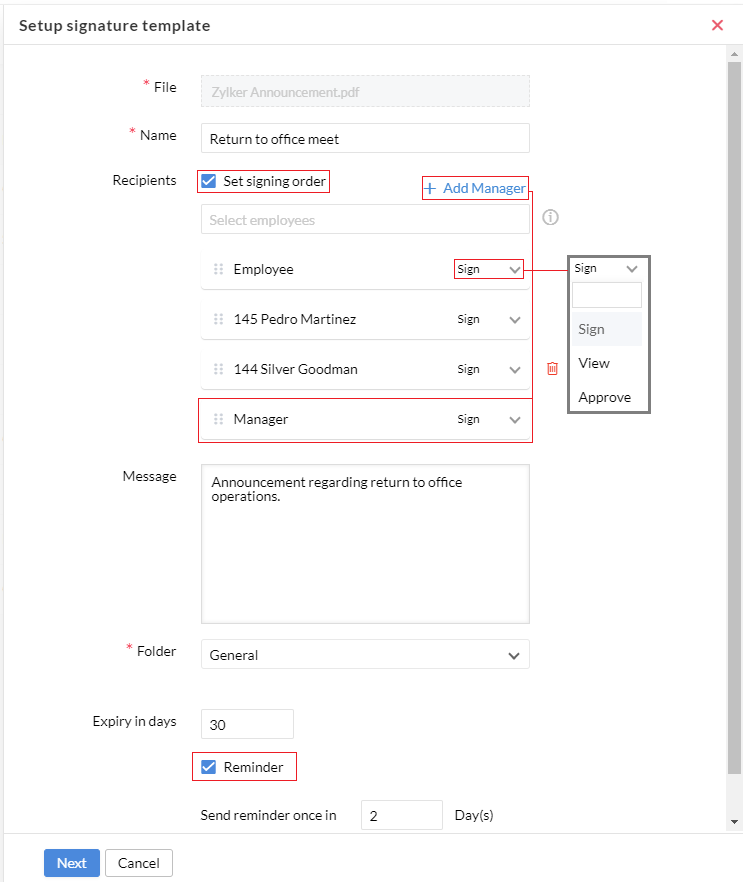Disable the Reminder checkbox

point(209,767)
